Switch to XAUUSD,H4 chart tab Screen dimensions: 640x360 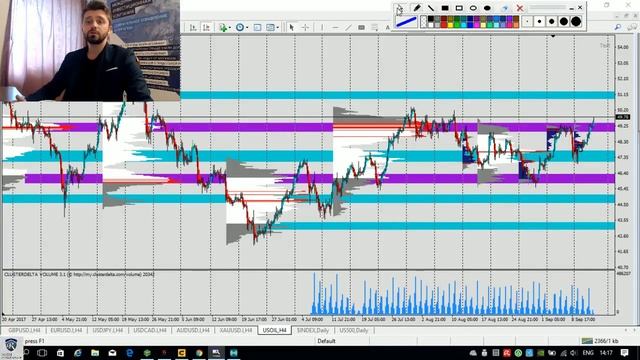pyautogui.click(x=236, y=330)
